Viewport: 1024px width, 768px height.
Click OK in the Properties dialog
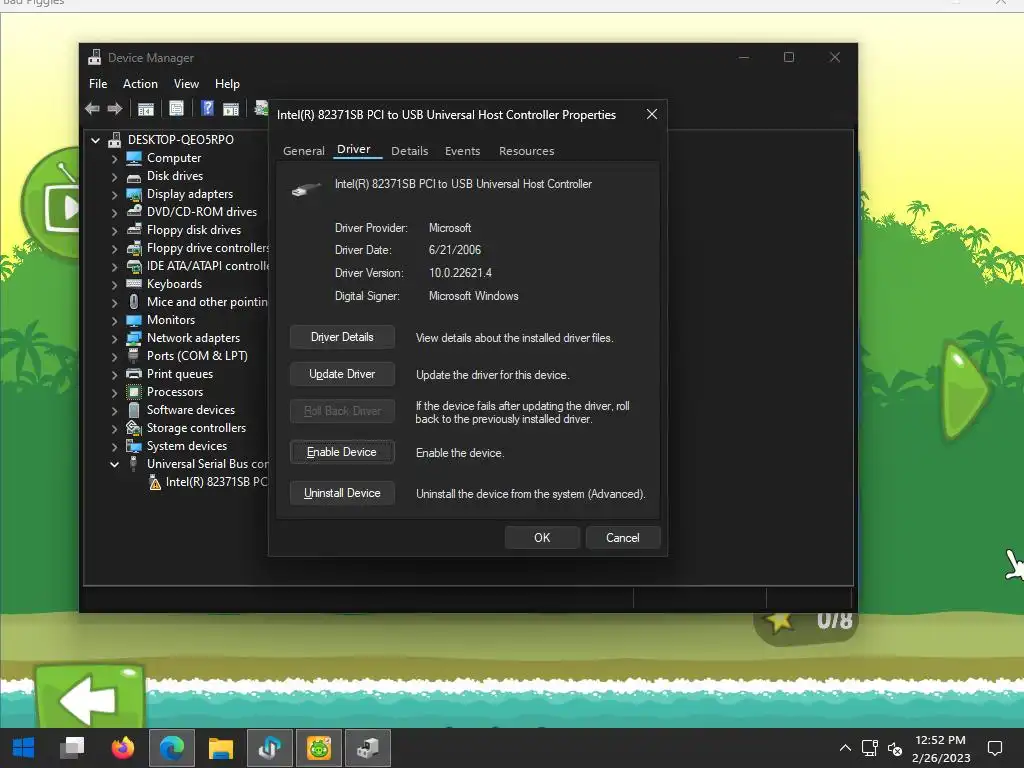[542, 537]
